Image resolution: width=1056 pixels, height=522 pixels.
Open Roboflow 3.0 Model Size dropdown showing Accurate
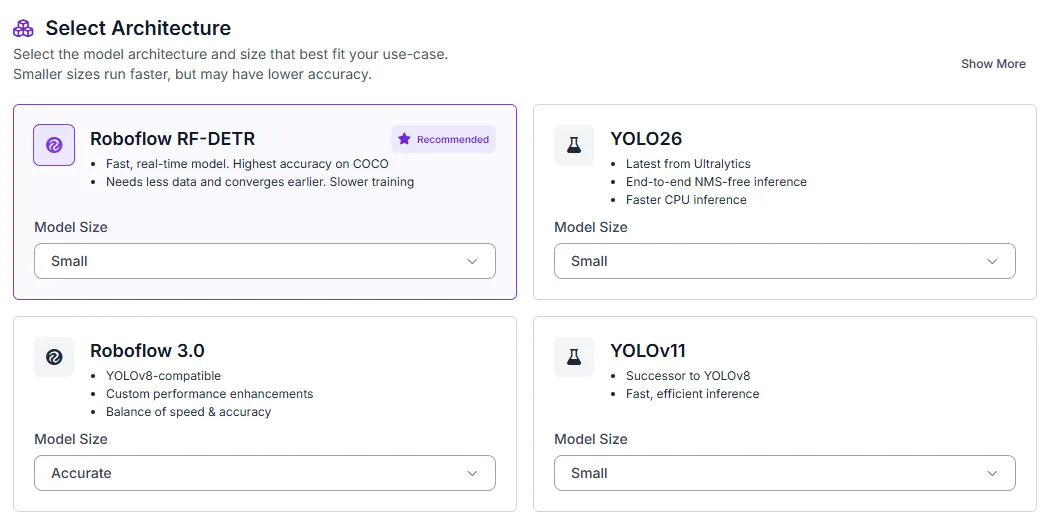point(265,474)
